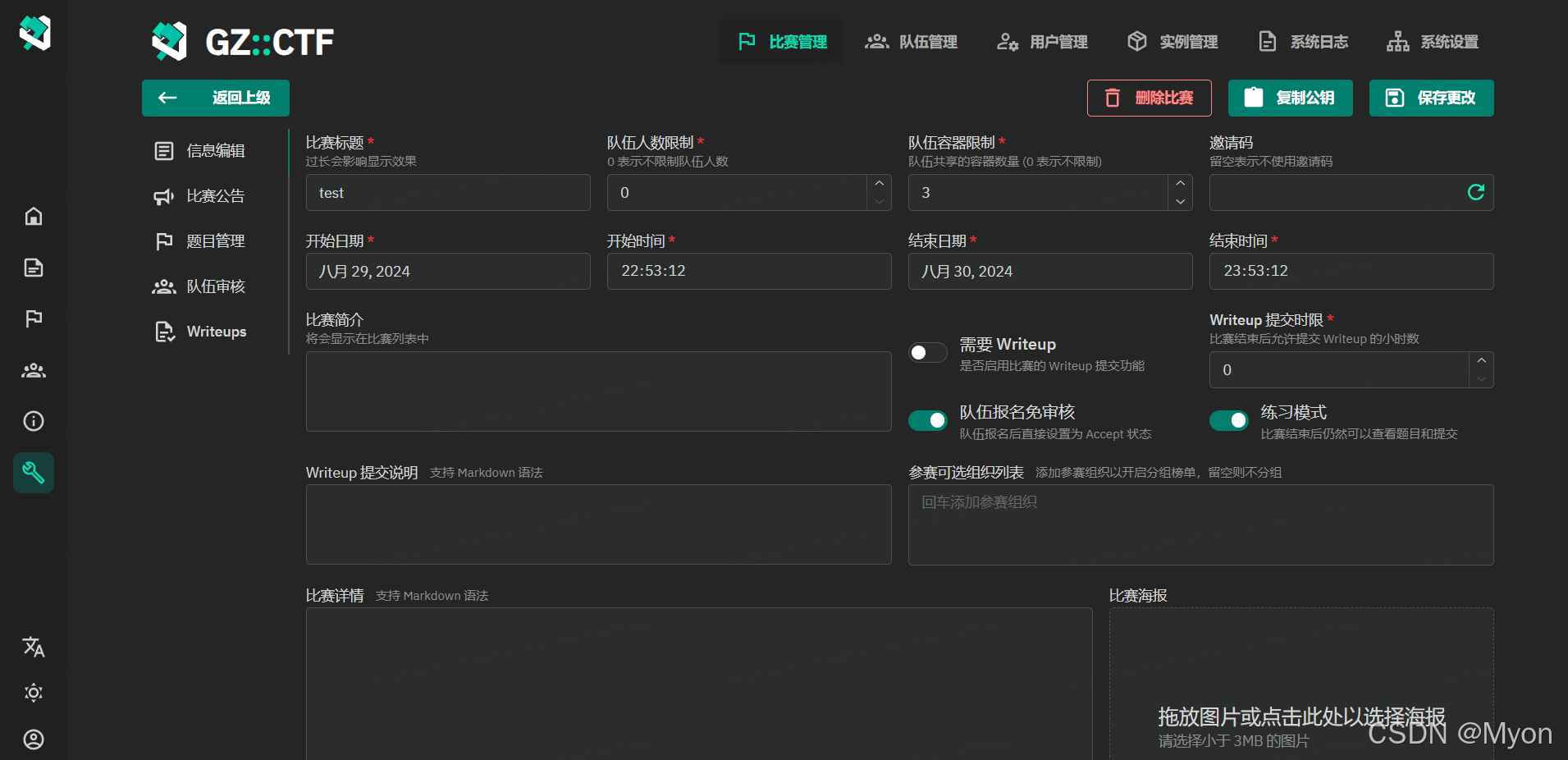Viewport: 1568px width, 760px height.
Task: Increase the Writeup 提交时限 hours
Action: tap(1481, 360)
